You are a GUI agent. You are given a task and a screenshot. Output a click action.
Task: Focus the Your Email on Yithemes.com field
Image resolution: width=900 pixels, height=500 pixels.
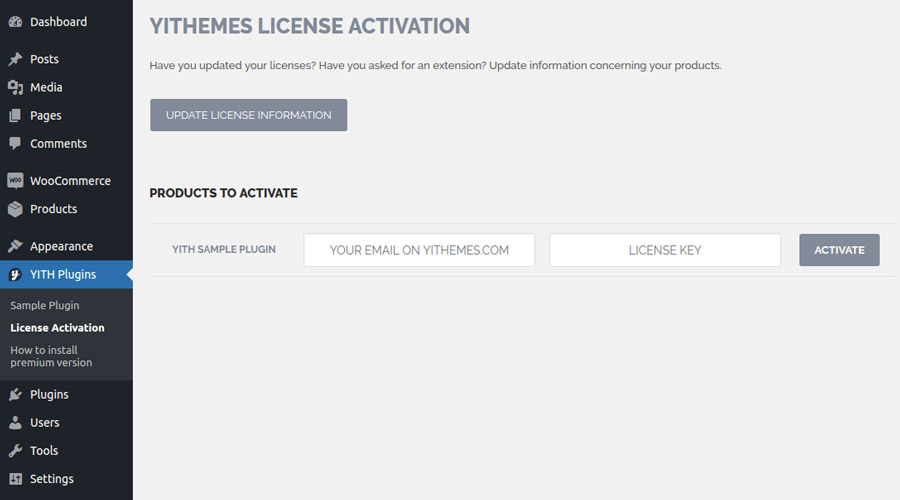tap(419, 250)
